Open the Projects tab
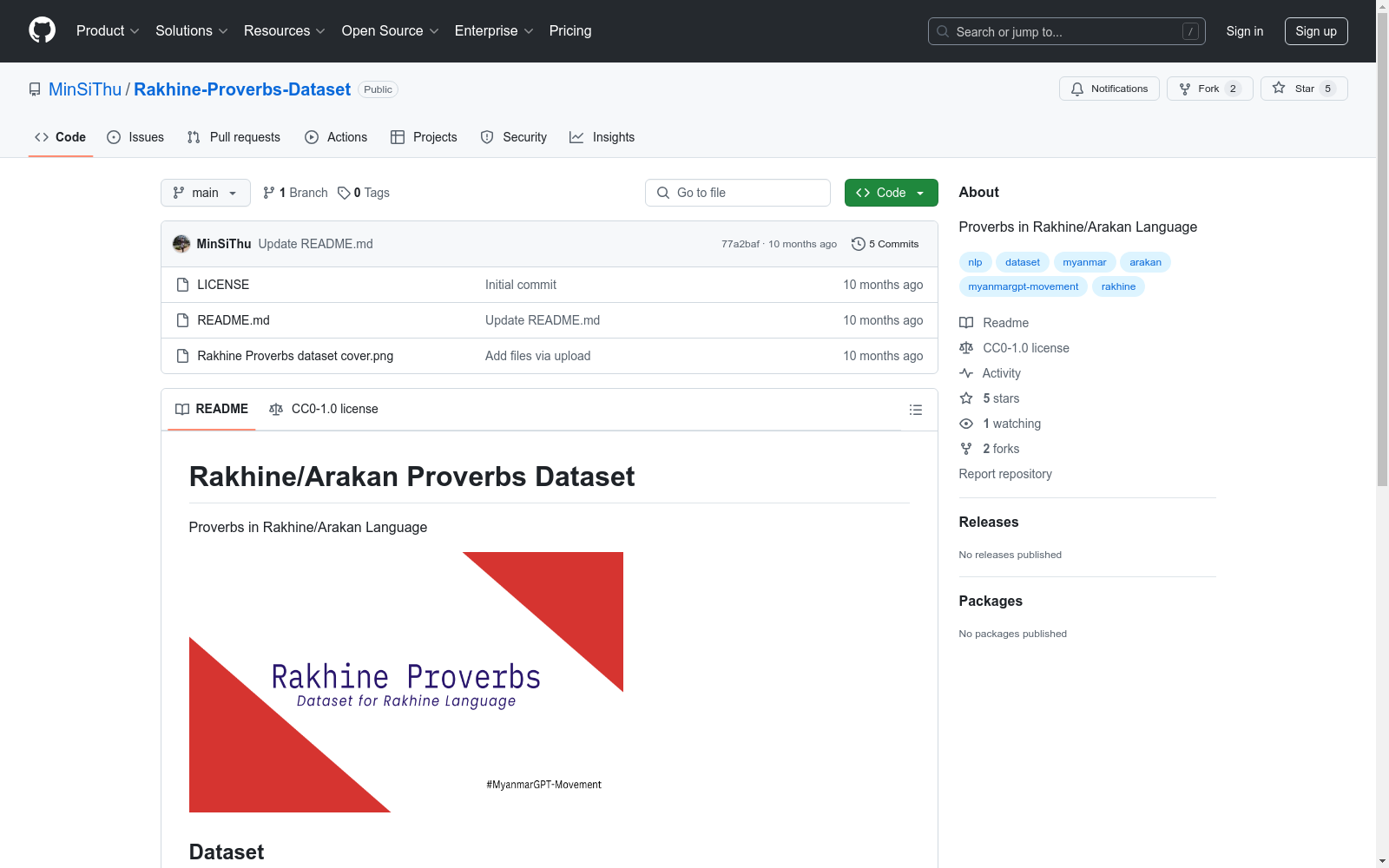The image size is (1389, 868). (424, 137)
